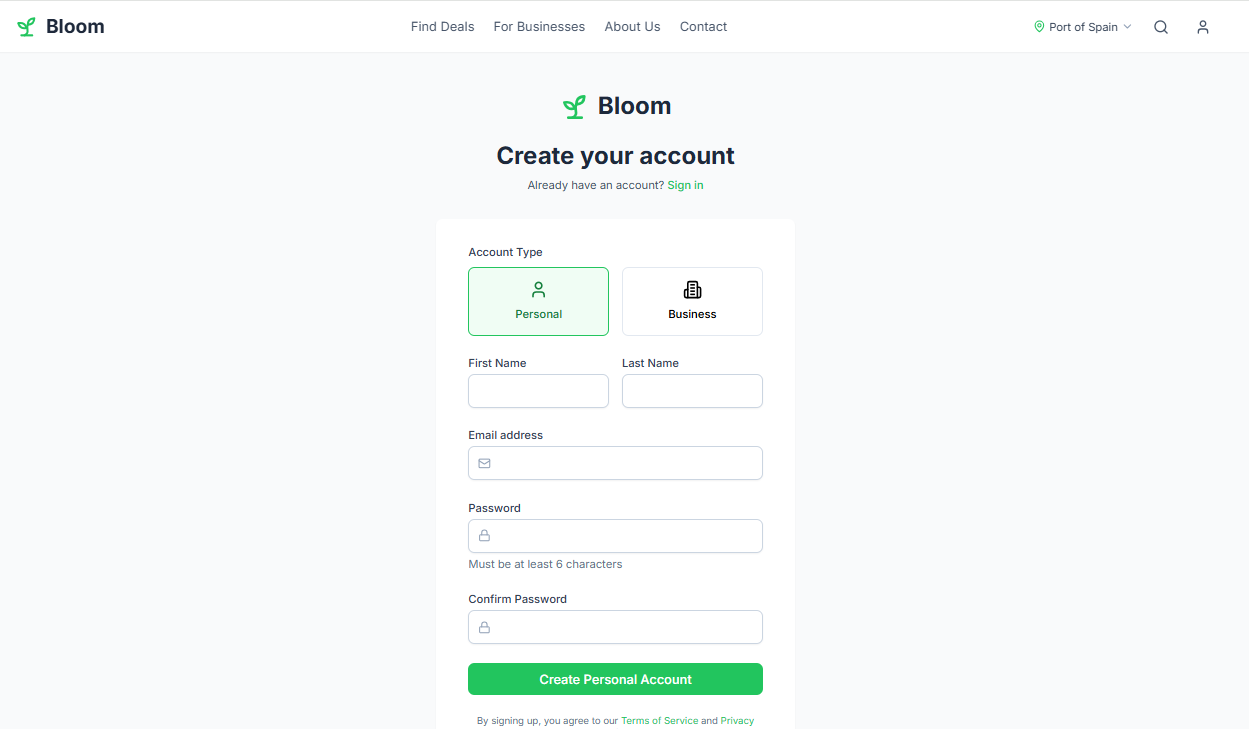Click the envelope icon in email field
Screen dimensions: 1249x729
pos(484,463)
